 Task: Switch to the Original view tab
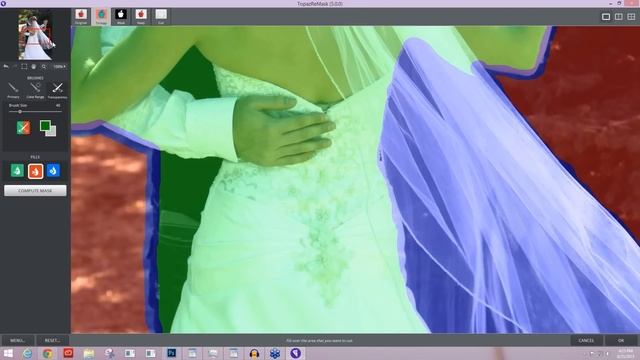tap(81, 17)
